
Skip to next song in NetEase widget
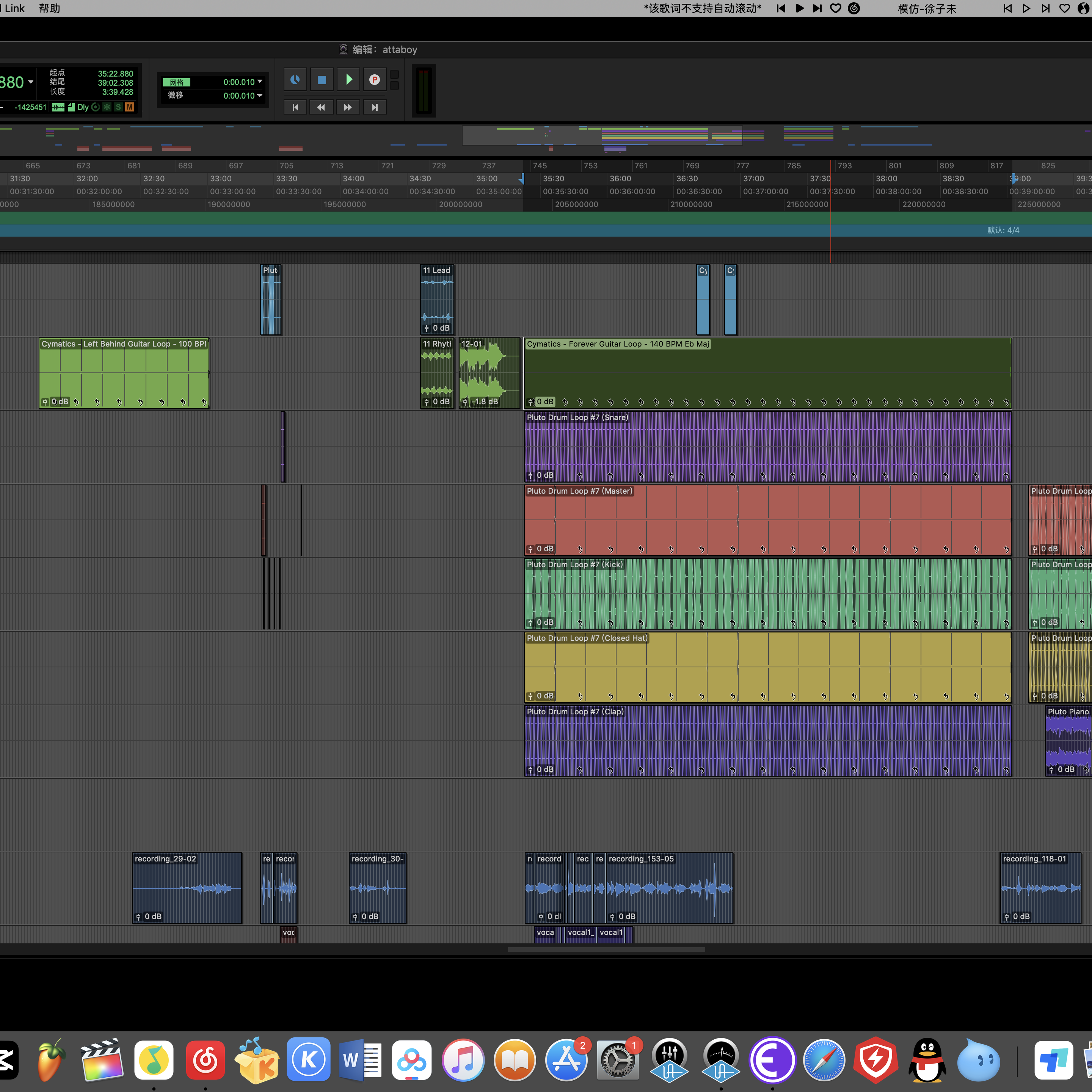(817, 8)
